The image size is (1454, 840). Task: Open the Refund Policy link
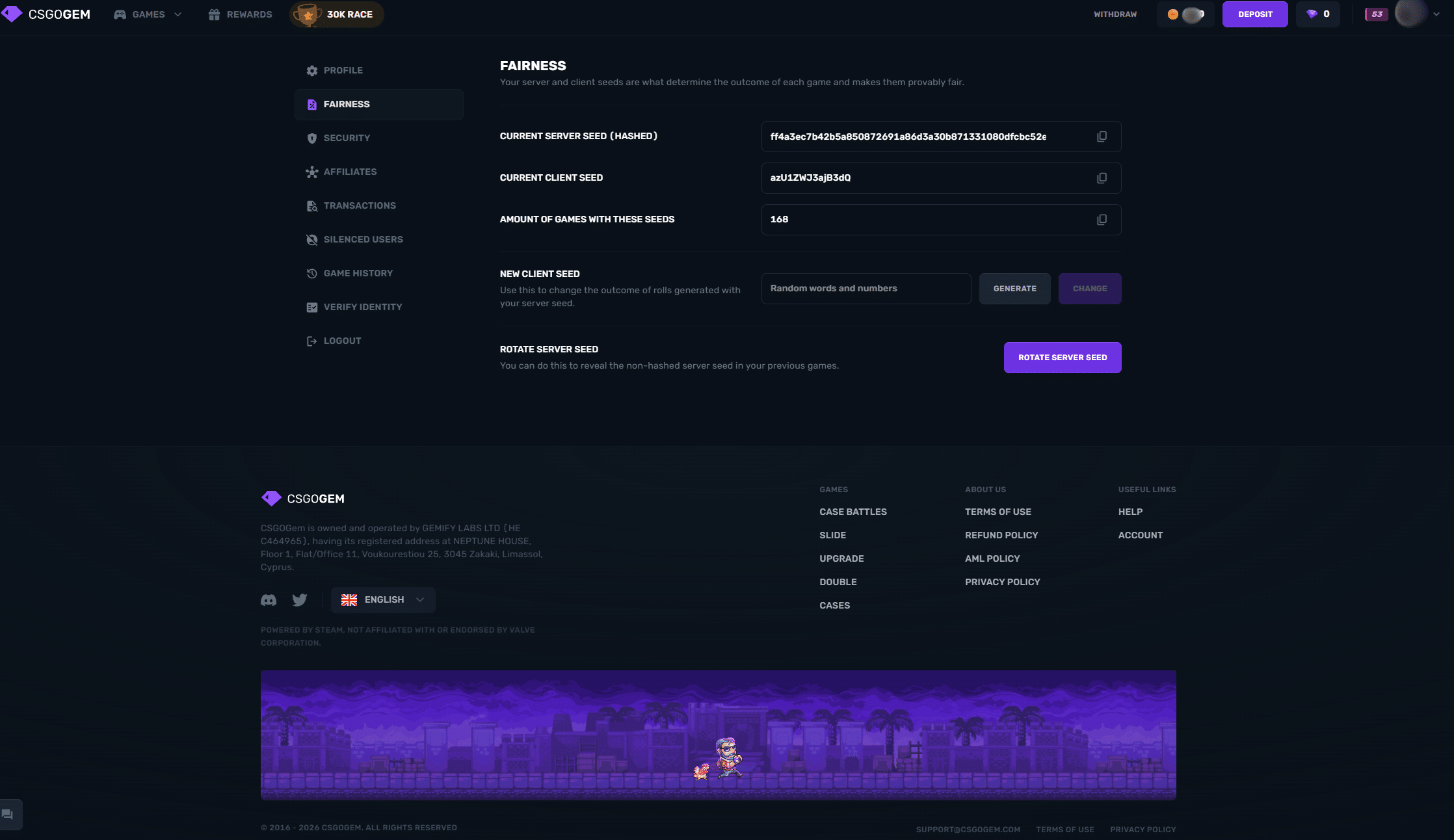[1001, 535]
